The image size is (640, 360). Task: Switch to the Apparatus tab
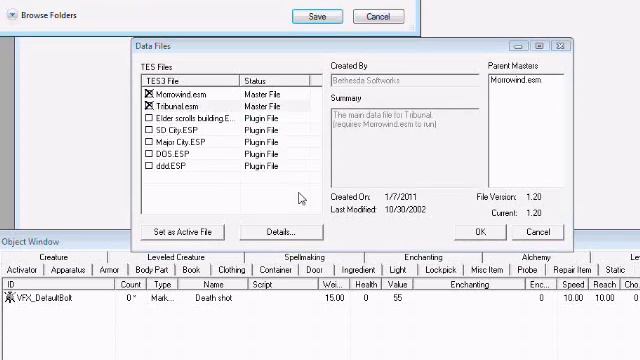coord(68,270)
